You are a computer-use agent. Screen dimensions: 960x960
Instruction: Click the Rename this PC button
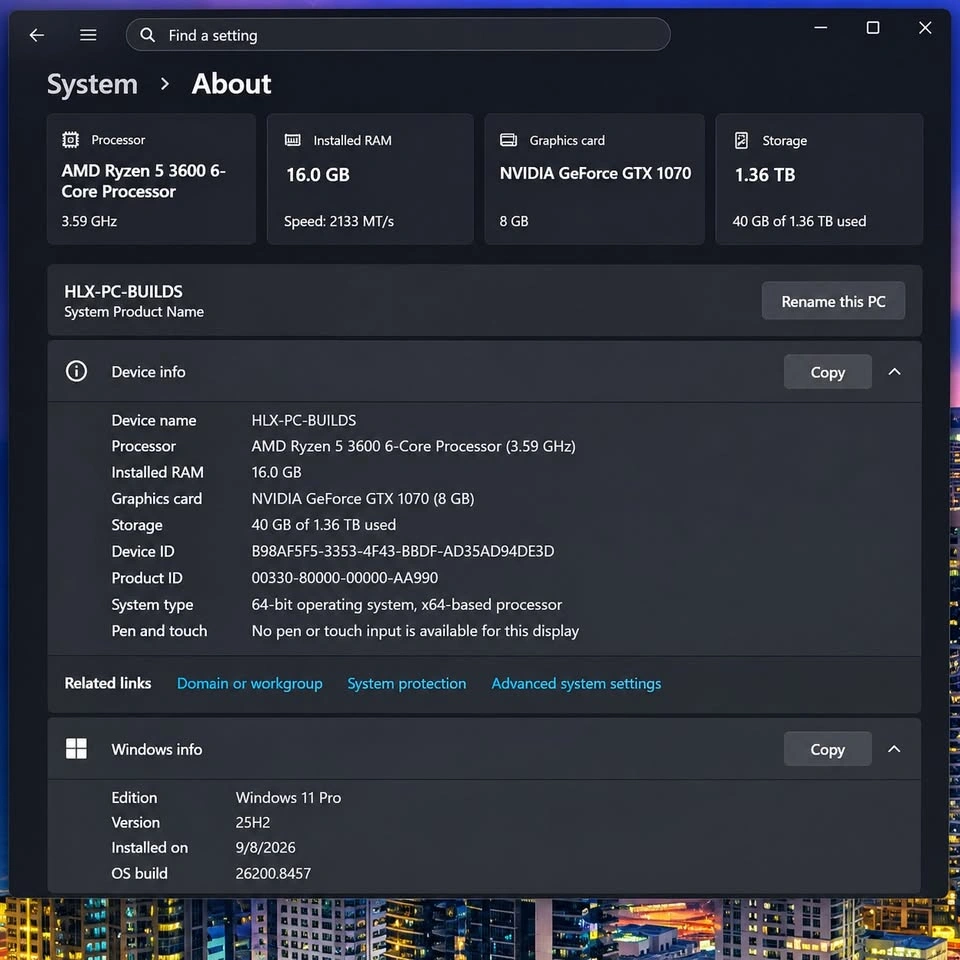point(833,301)
